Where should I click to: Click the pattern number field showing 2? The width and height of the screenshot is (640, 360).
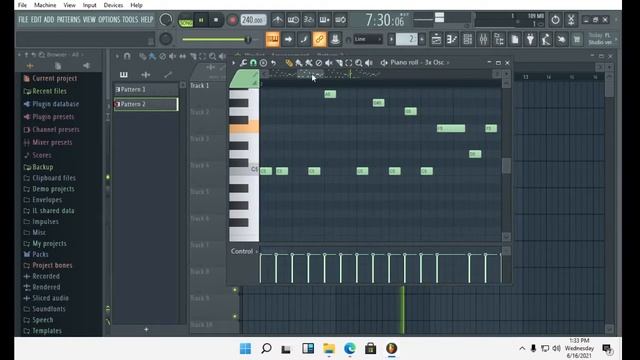point(407,39)
